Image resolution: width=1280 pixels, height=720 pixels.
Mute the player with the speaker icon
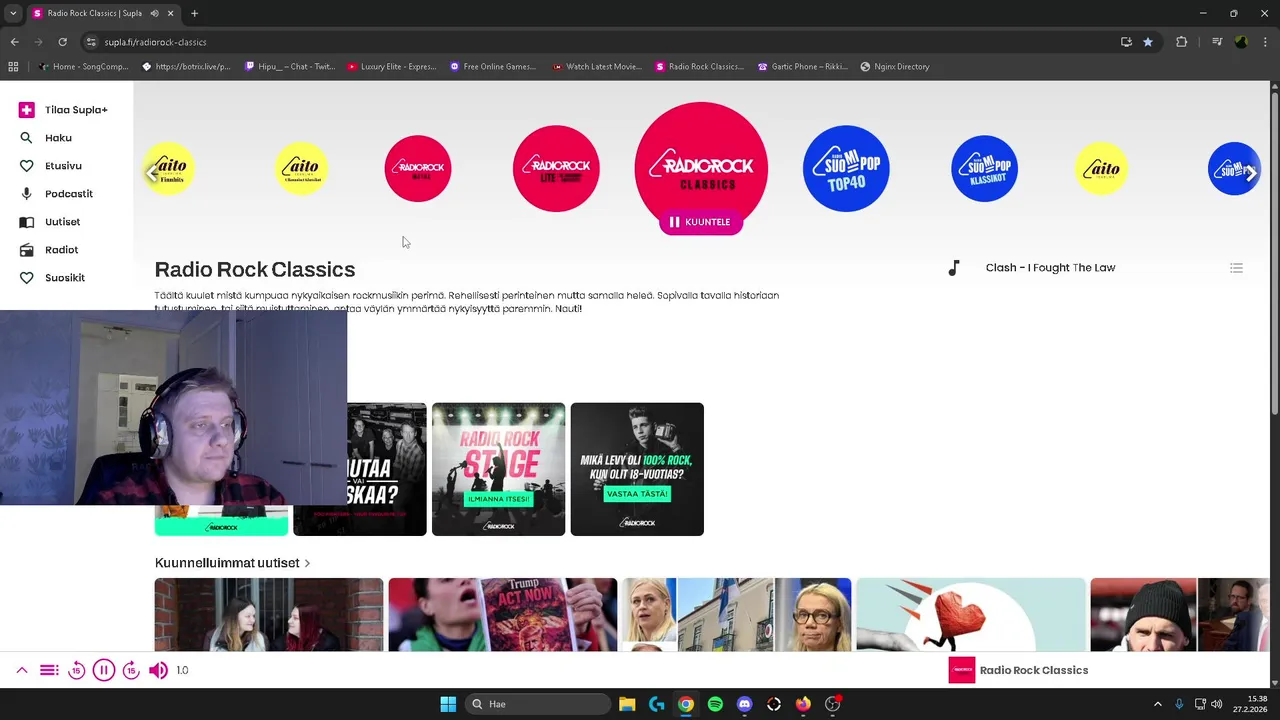158,670
